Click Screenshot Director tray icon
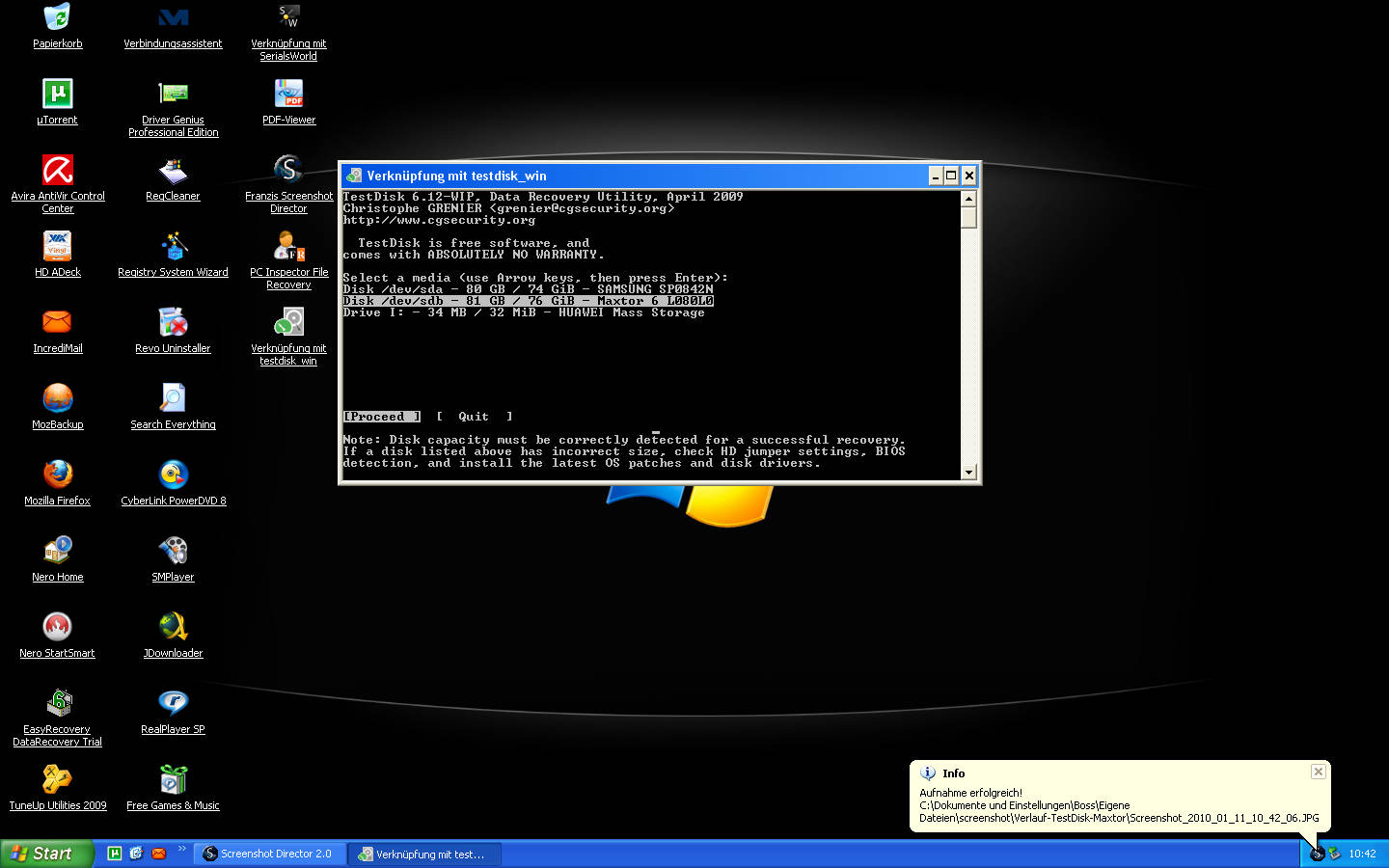The image size is (1389, 868). [1317, 854]
